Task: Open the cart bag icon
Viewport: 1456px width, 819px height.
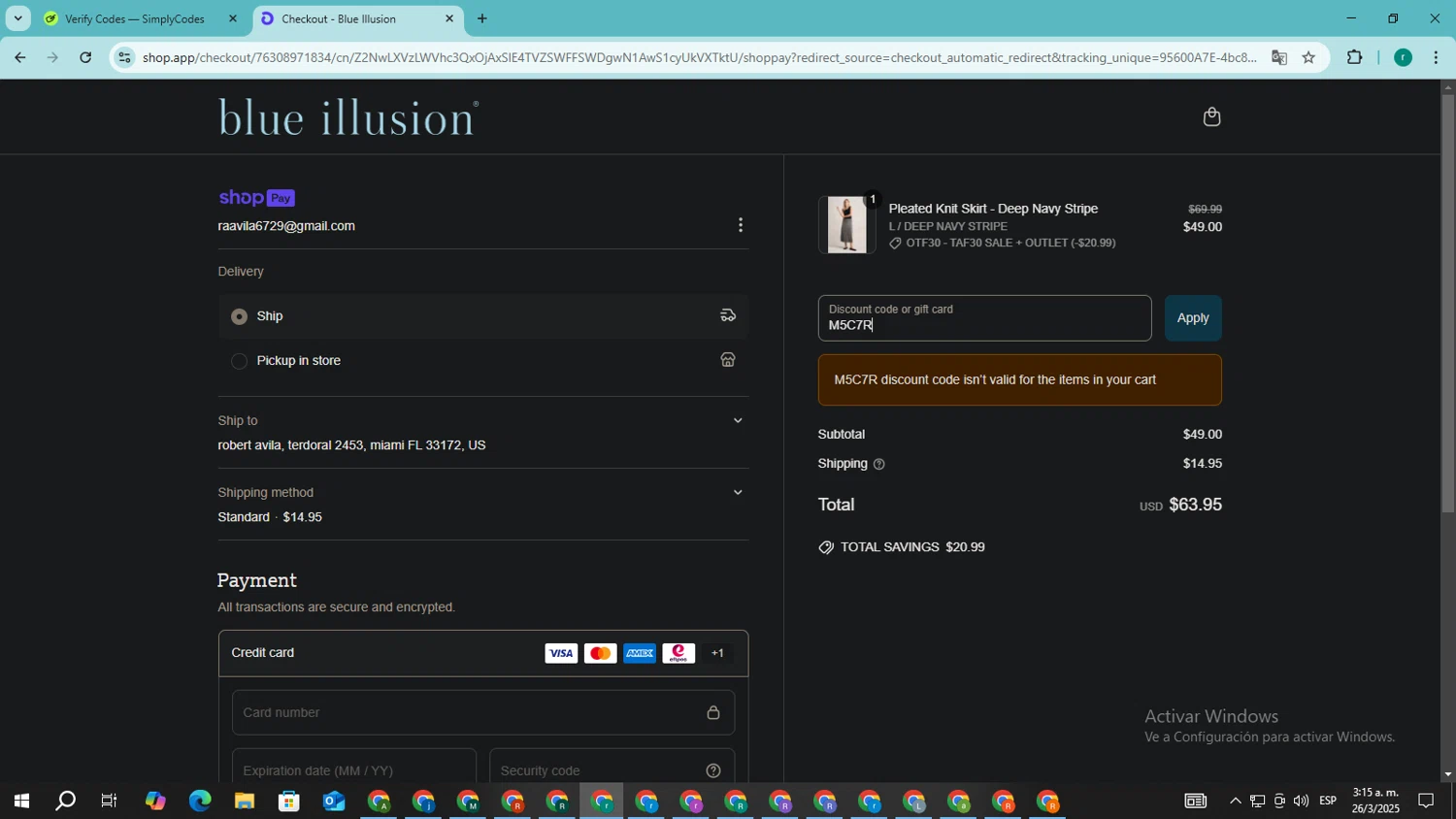Action: (x=1211, y=117)
